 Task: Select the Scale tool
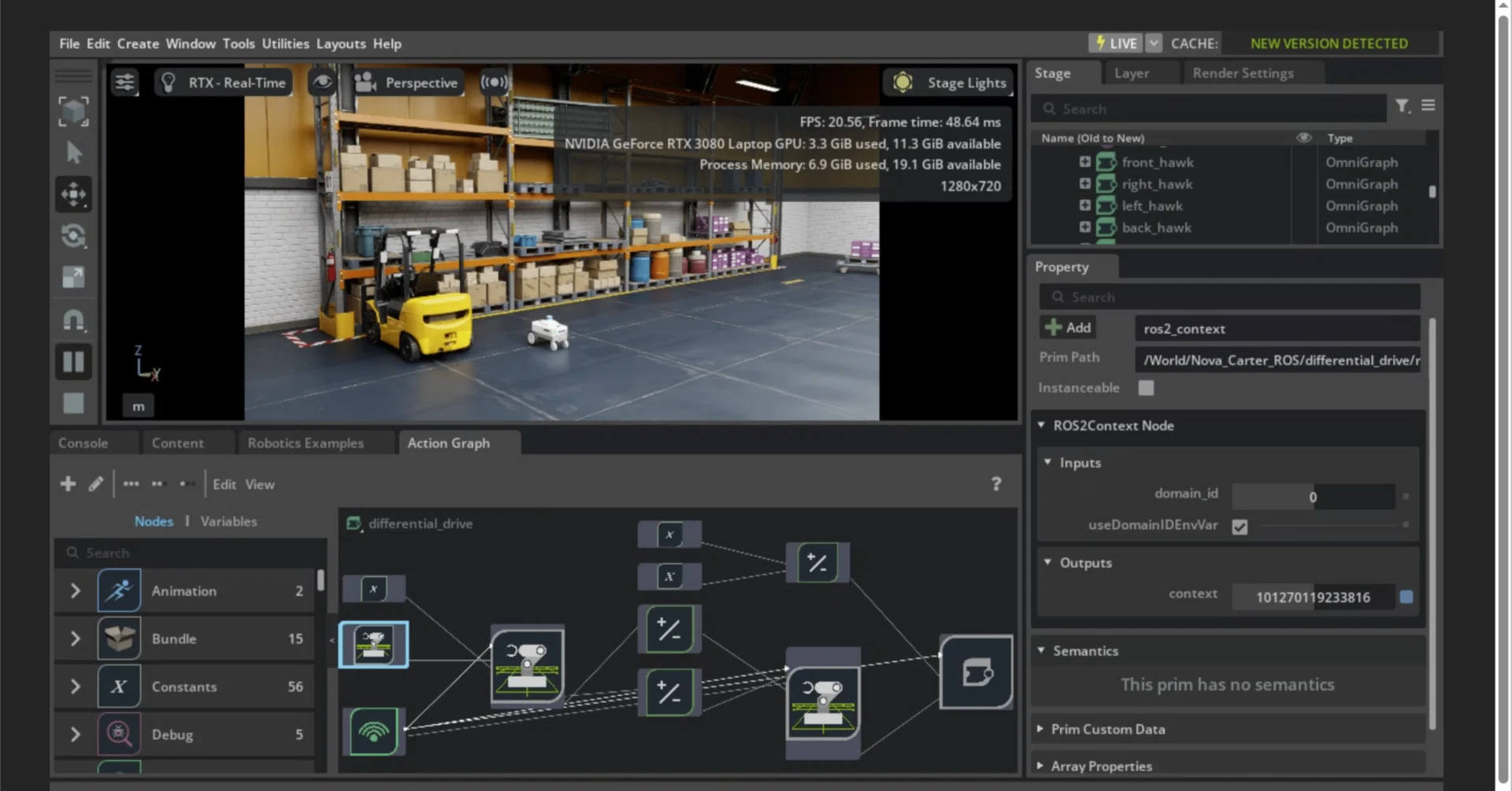73,277
